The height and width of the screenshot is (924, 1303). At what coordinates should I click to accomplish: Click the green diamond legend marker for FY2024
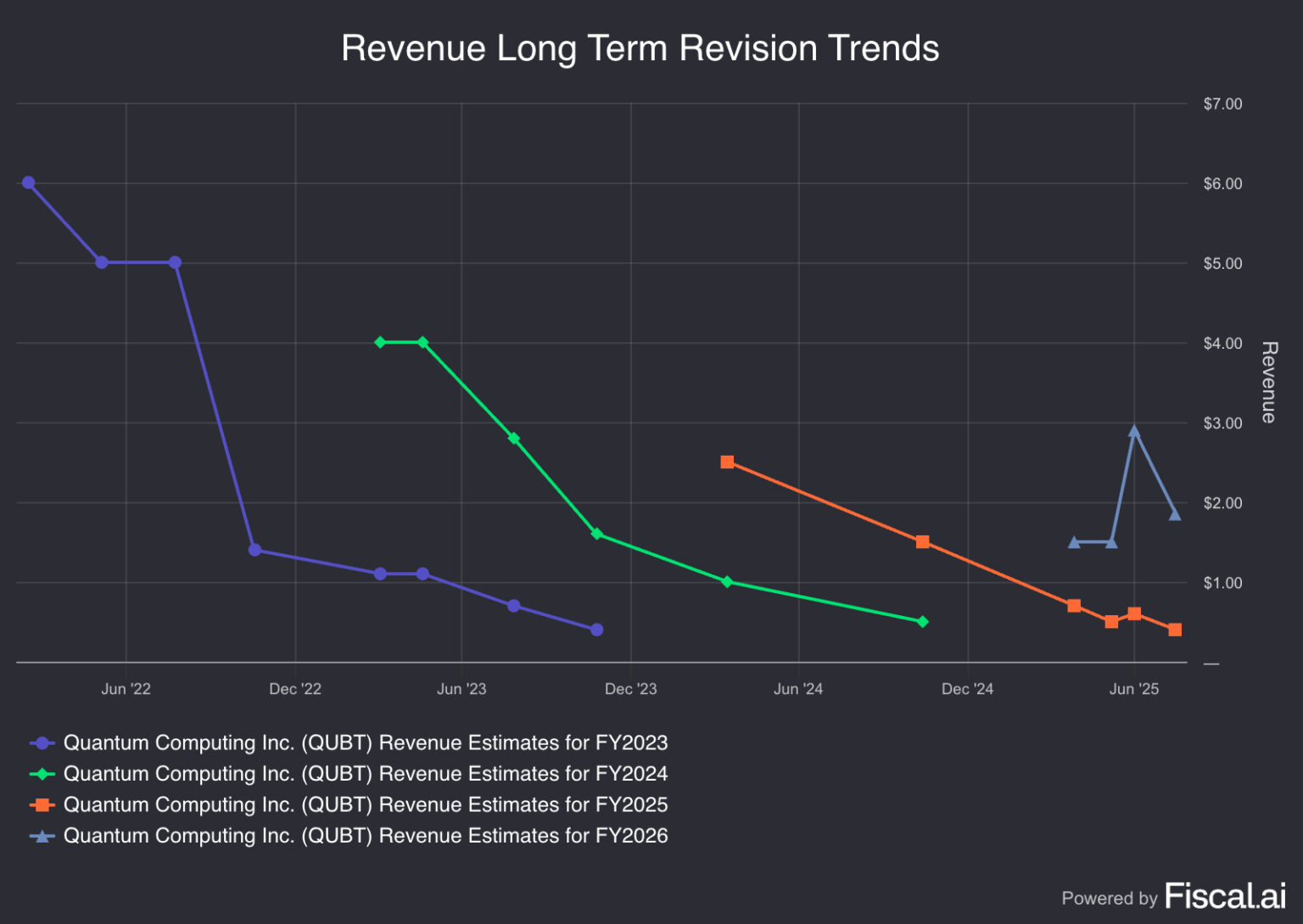[42, 774]
